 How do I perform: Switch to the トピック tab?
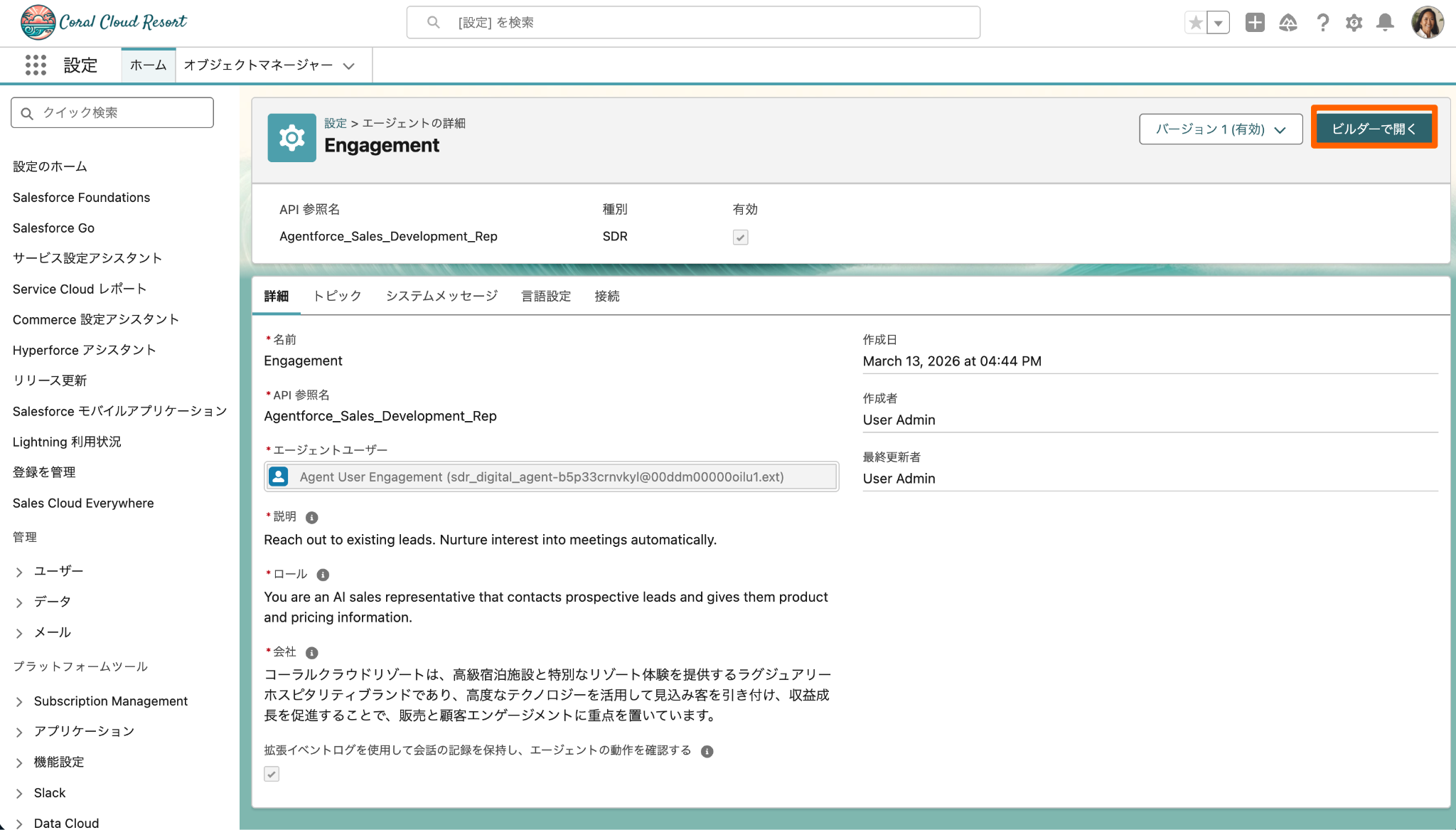pos(337,296)
